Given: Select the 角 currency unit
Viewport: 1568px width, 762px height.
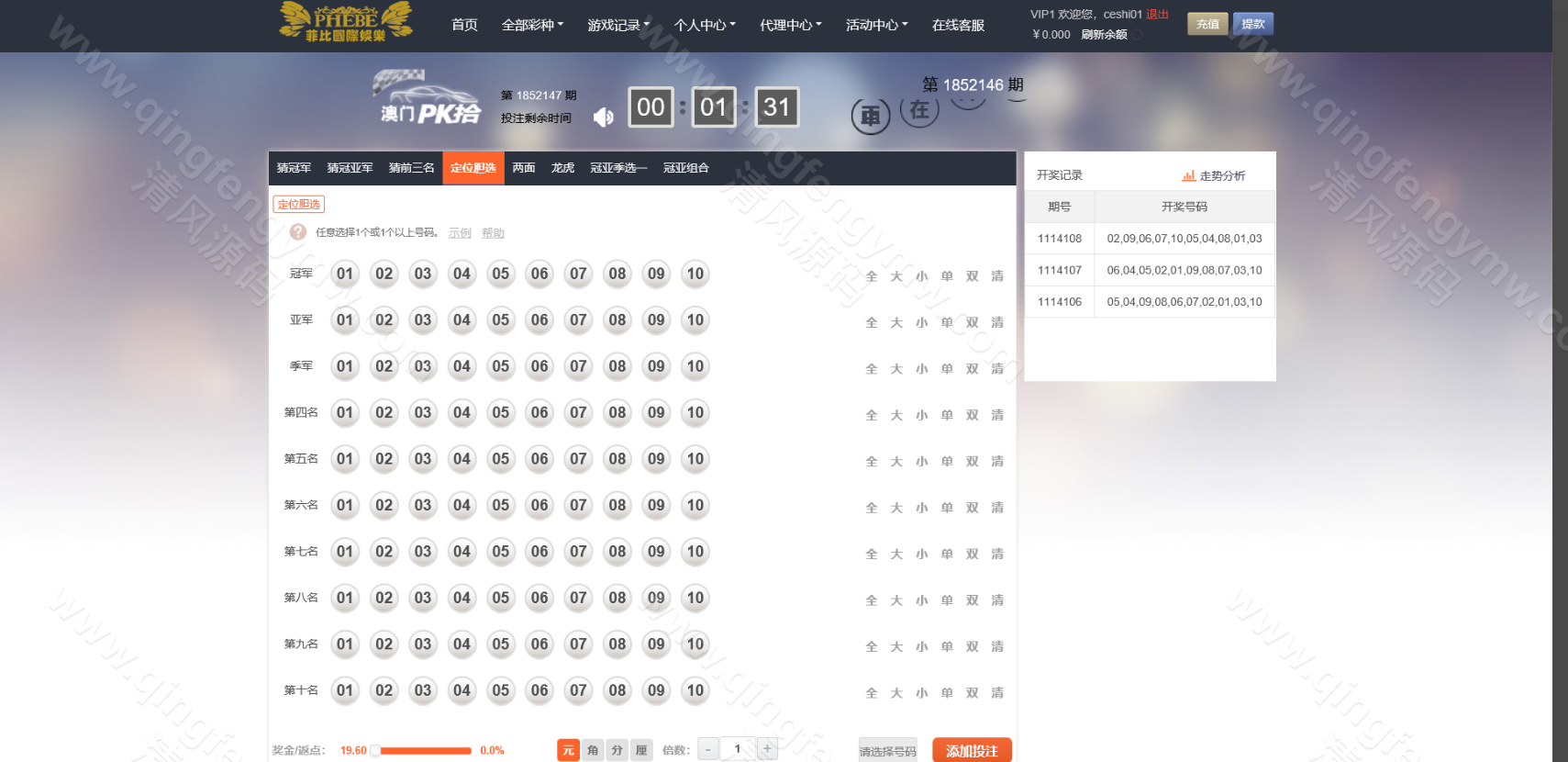Looking at the screenshot, I should click(x=593, y=750).
